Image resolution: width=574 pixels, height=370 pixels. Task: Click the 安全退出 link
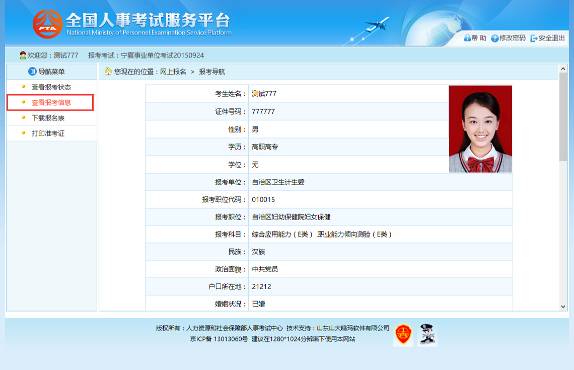(551, 38)
